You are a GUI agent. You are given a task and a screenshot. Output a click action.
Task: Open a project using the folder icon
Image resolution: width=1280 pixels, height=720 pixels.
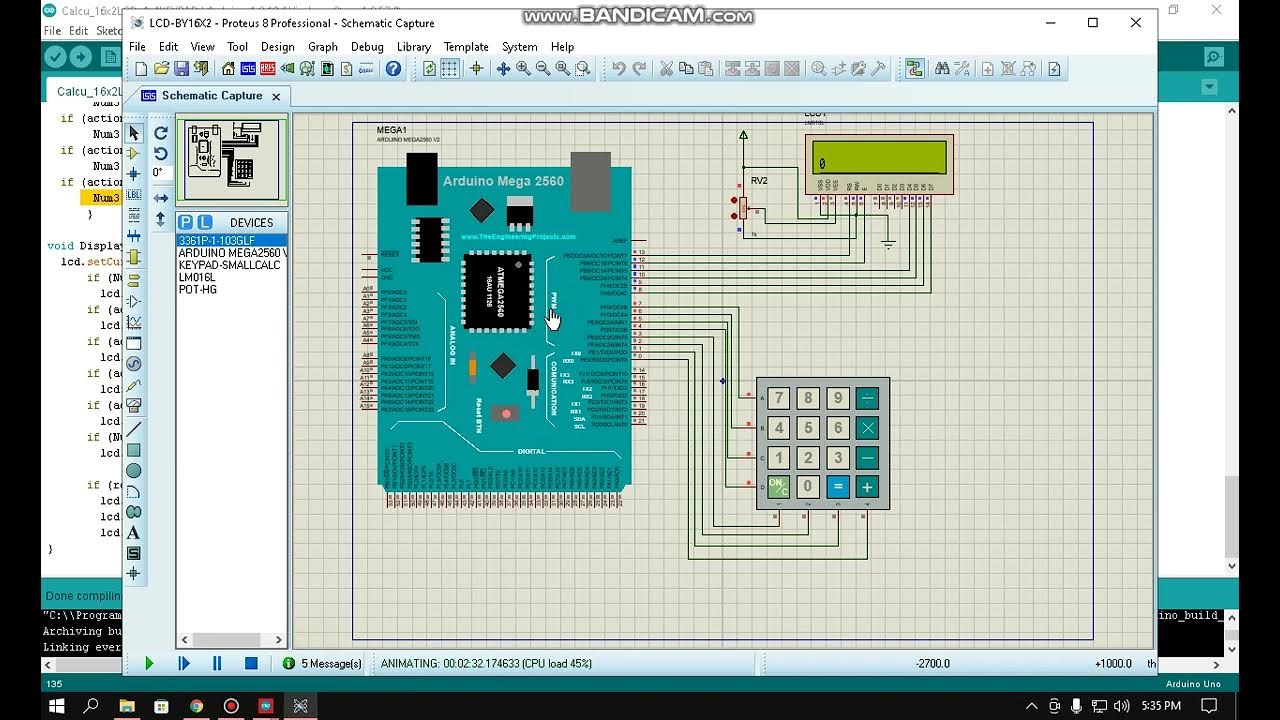click(161, 69)
